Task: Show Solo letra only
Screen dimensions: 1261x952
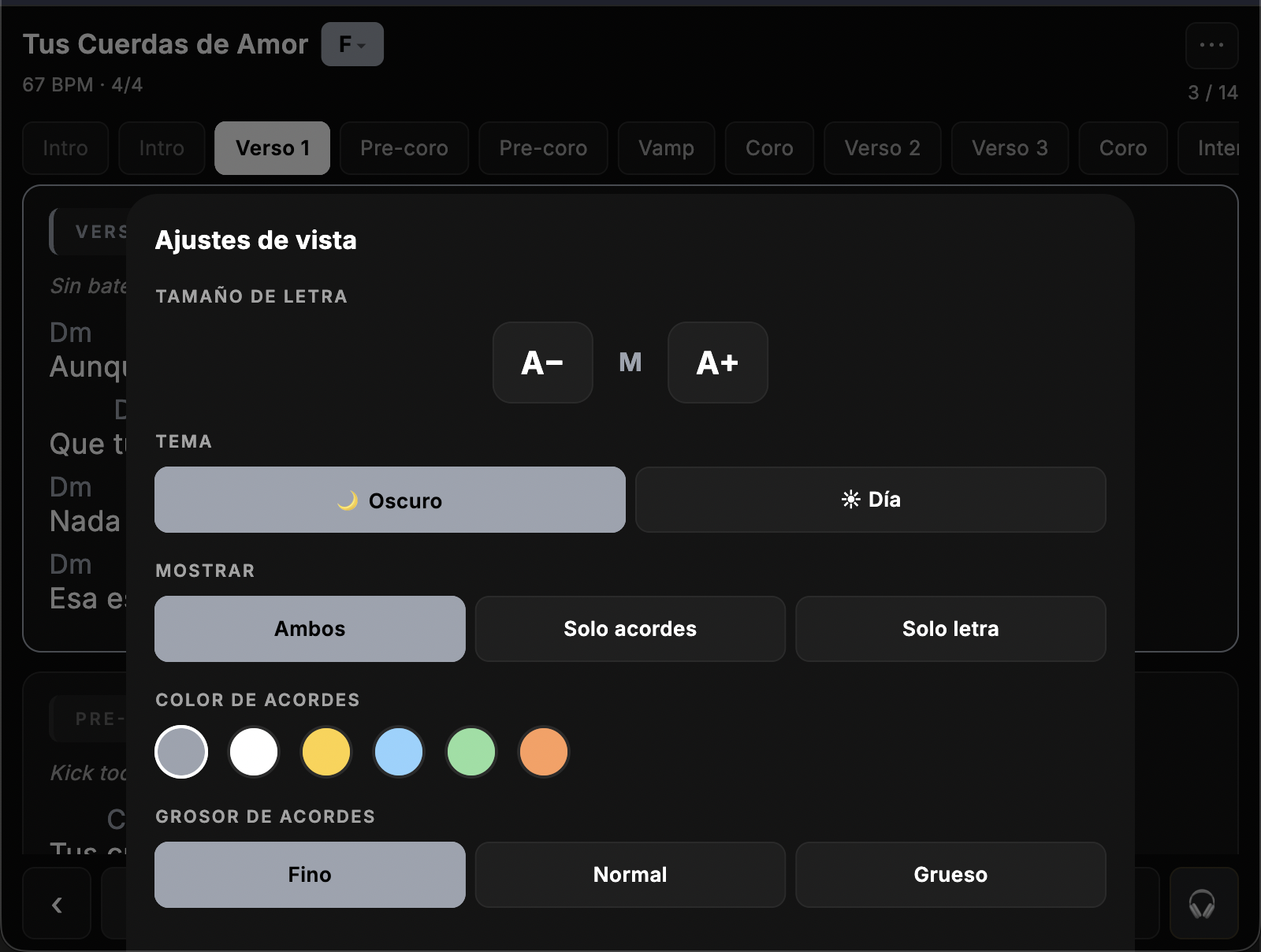Action: pyautogui.click(x=950, y=629)
